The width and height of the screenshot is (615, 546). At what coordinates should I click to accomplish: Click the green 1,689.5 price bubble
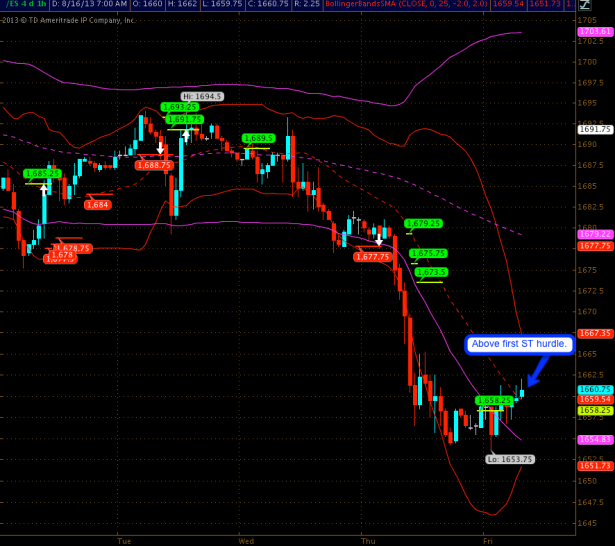pos(258,138)
